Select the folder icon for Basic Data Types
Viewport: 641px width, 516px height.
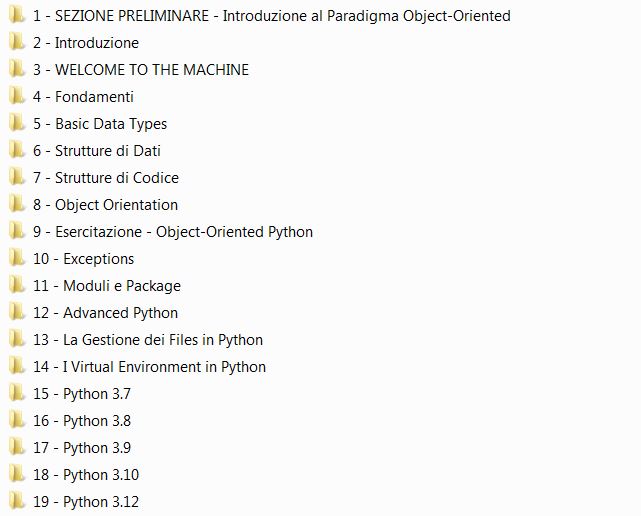coord(16,123)
